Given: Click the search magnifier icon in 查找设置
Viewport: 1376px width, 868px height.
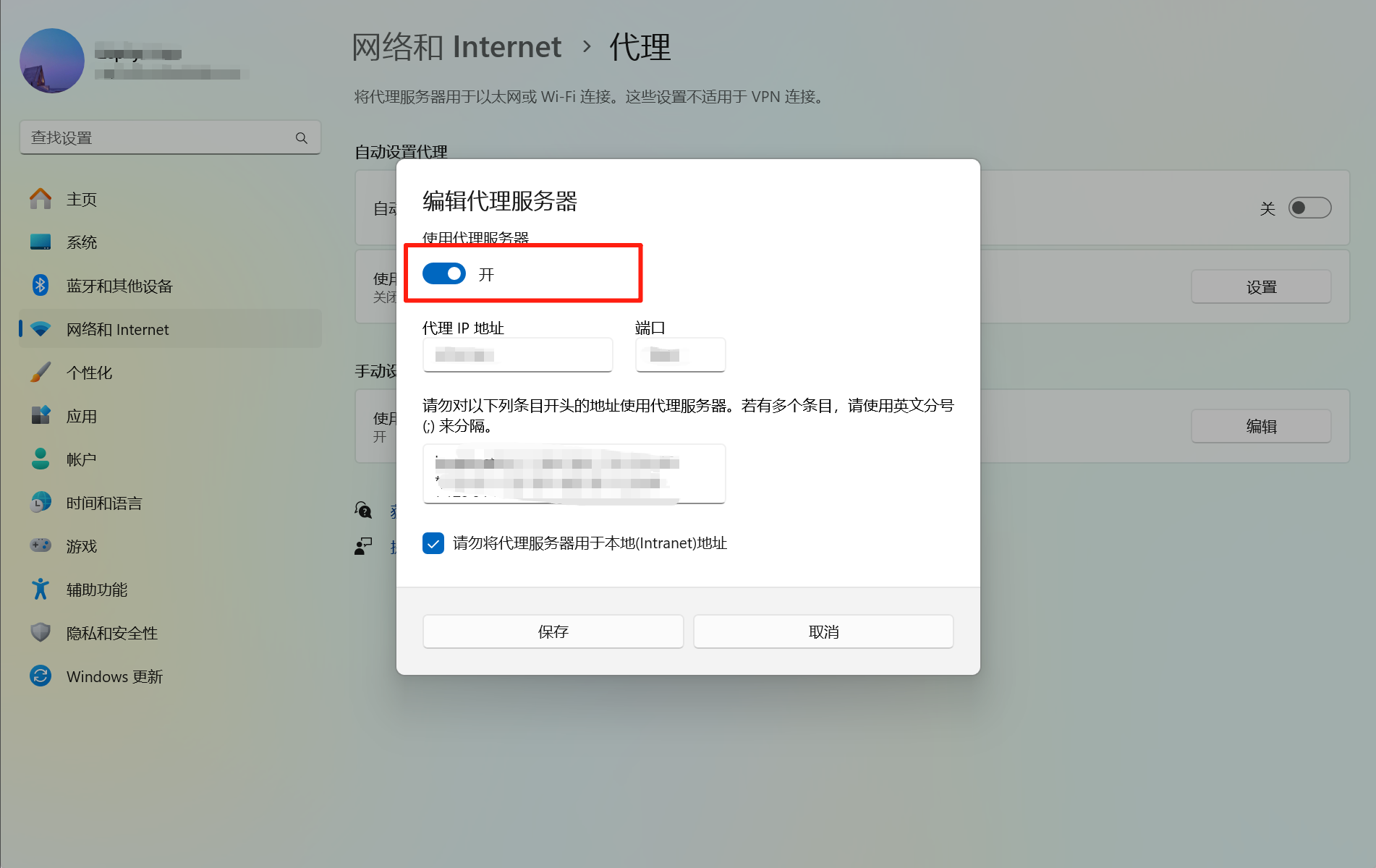Looking at the screenshot, I should click(302, 137).
